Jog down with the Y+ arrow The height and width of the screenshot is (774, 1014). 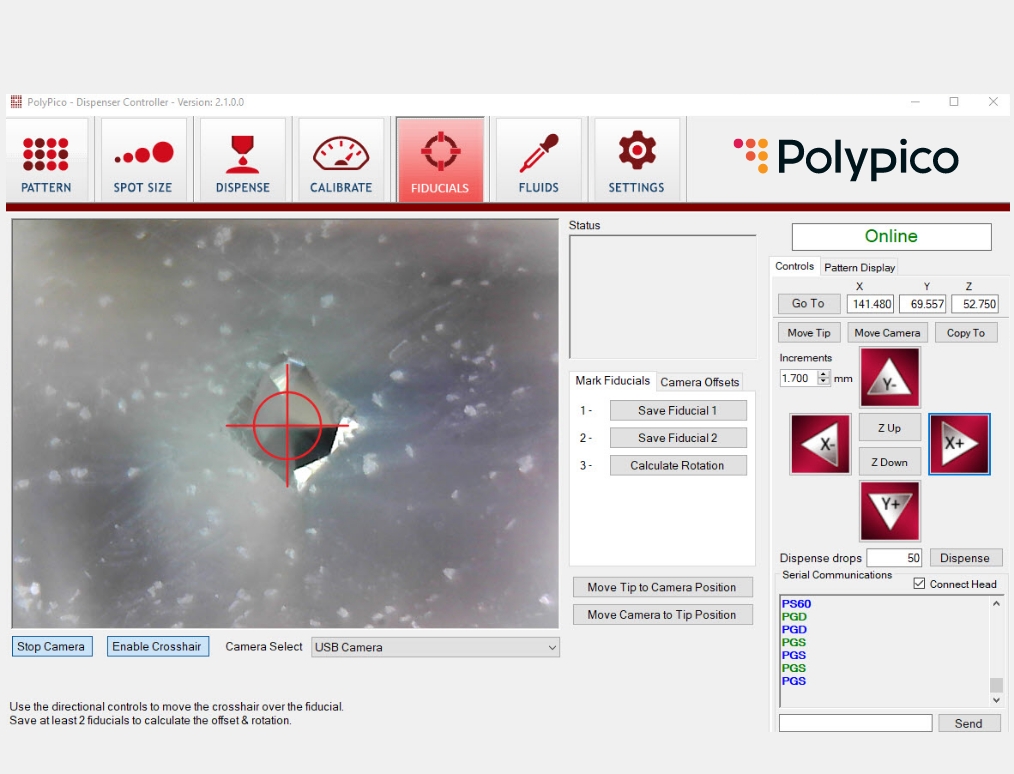(x=889, y=511)
